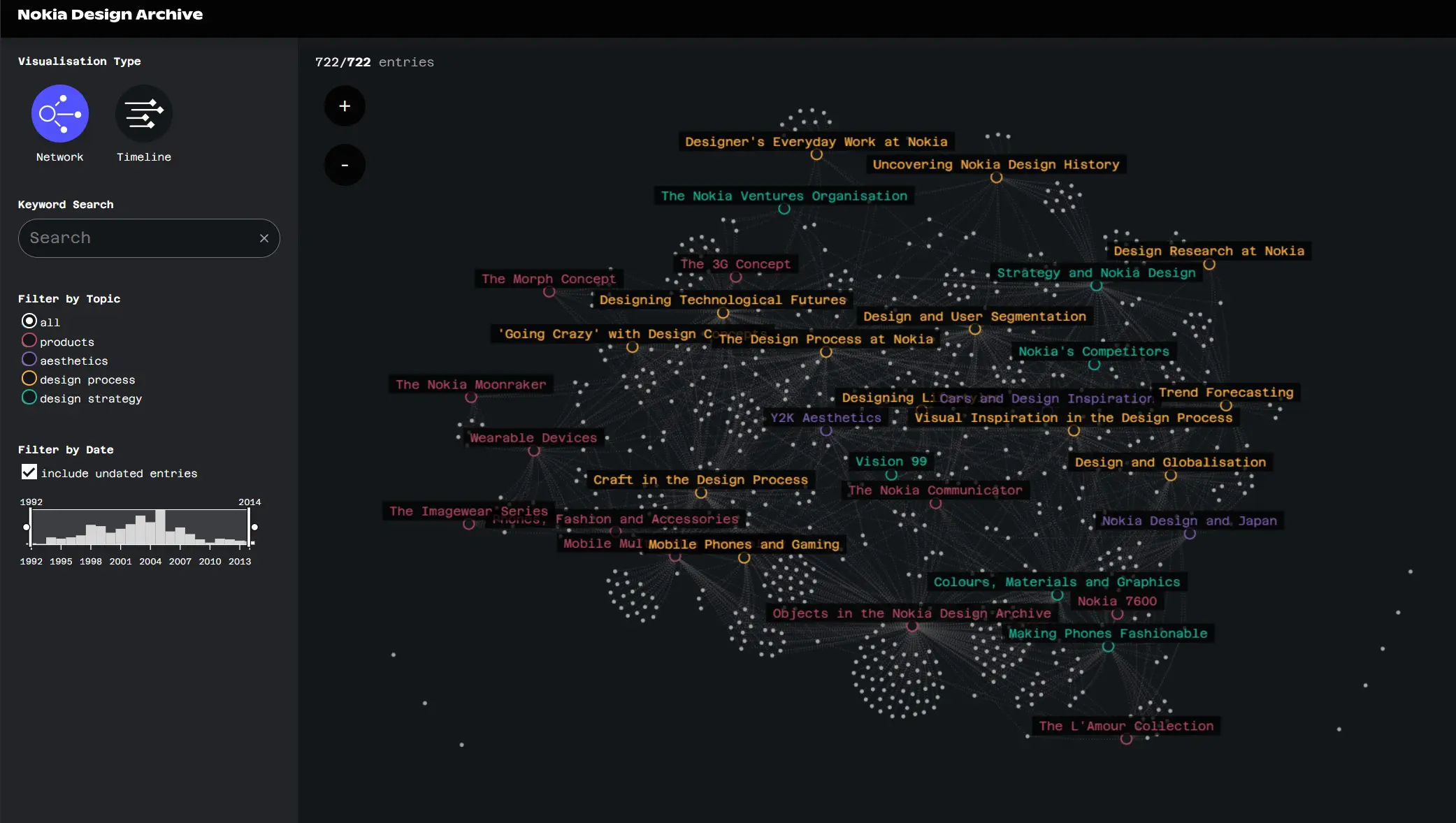This screenshot has width=1456, height=823.
Task: Open 'Designer's Everyday Work at Nokia' node
Action: pos(816,142)
